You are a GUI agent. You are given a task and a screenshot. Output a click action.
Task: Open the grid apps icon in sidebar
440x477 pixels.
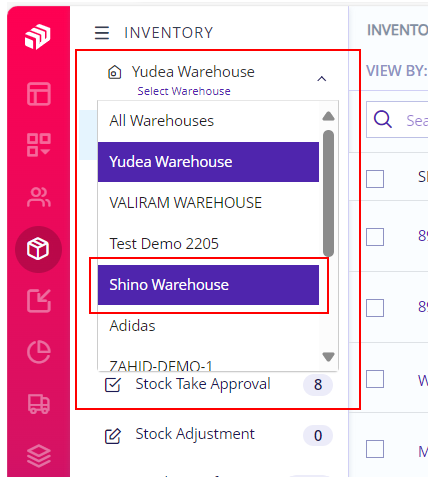(39, 145)
